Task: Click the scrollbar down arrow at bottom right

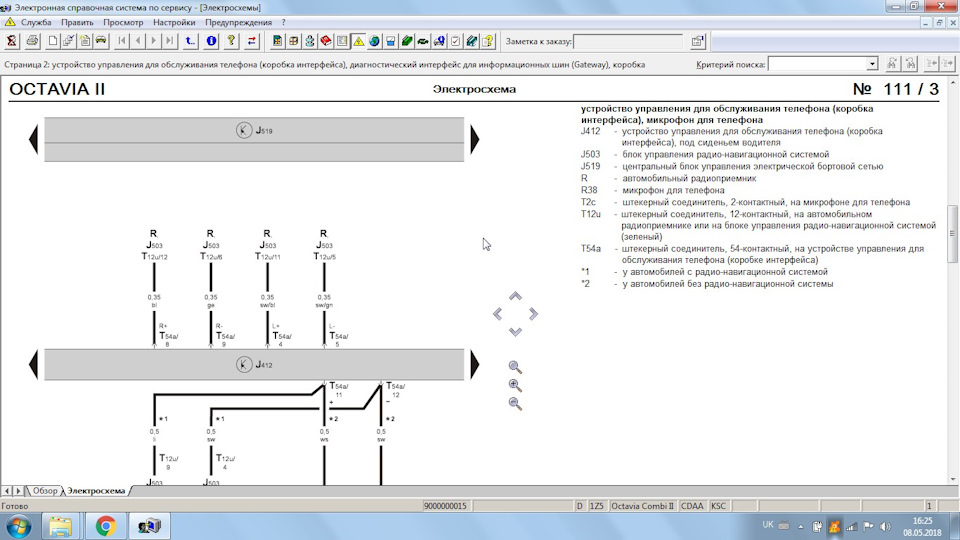Action: pos(952,479)
